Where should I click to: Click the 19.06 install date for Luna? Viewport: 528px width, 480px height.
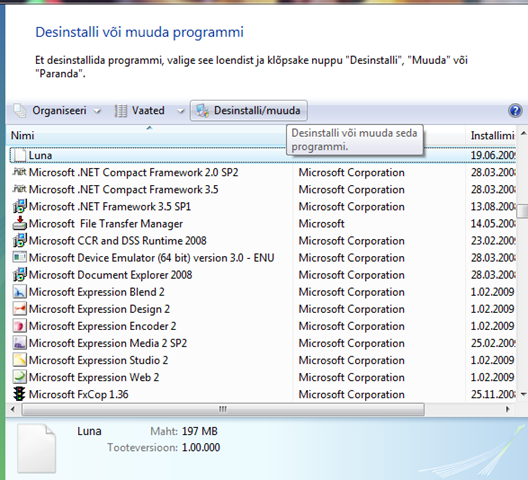click(493, 155)
